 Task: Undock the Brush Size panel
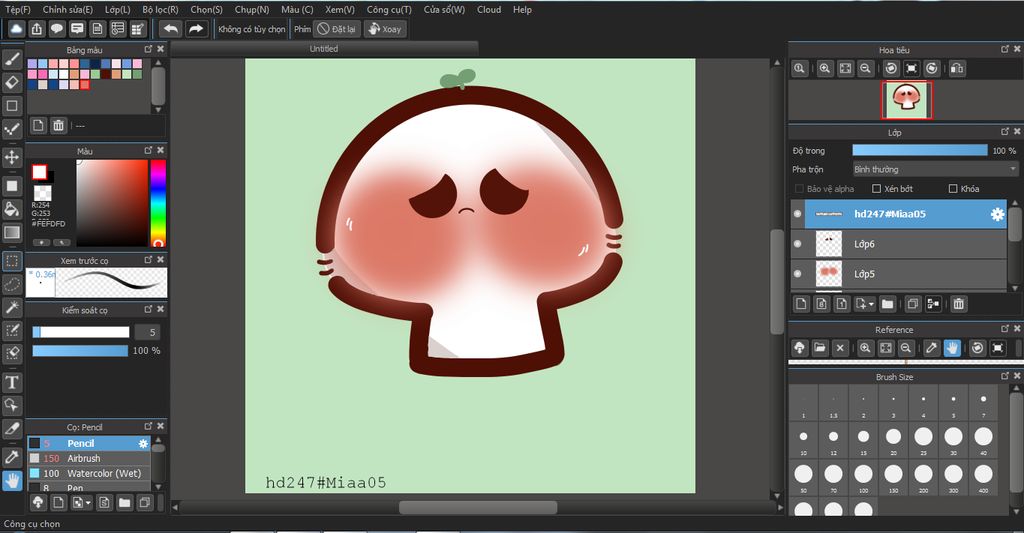[1005, 376]
